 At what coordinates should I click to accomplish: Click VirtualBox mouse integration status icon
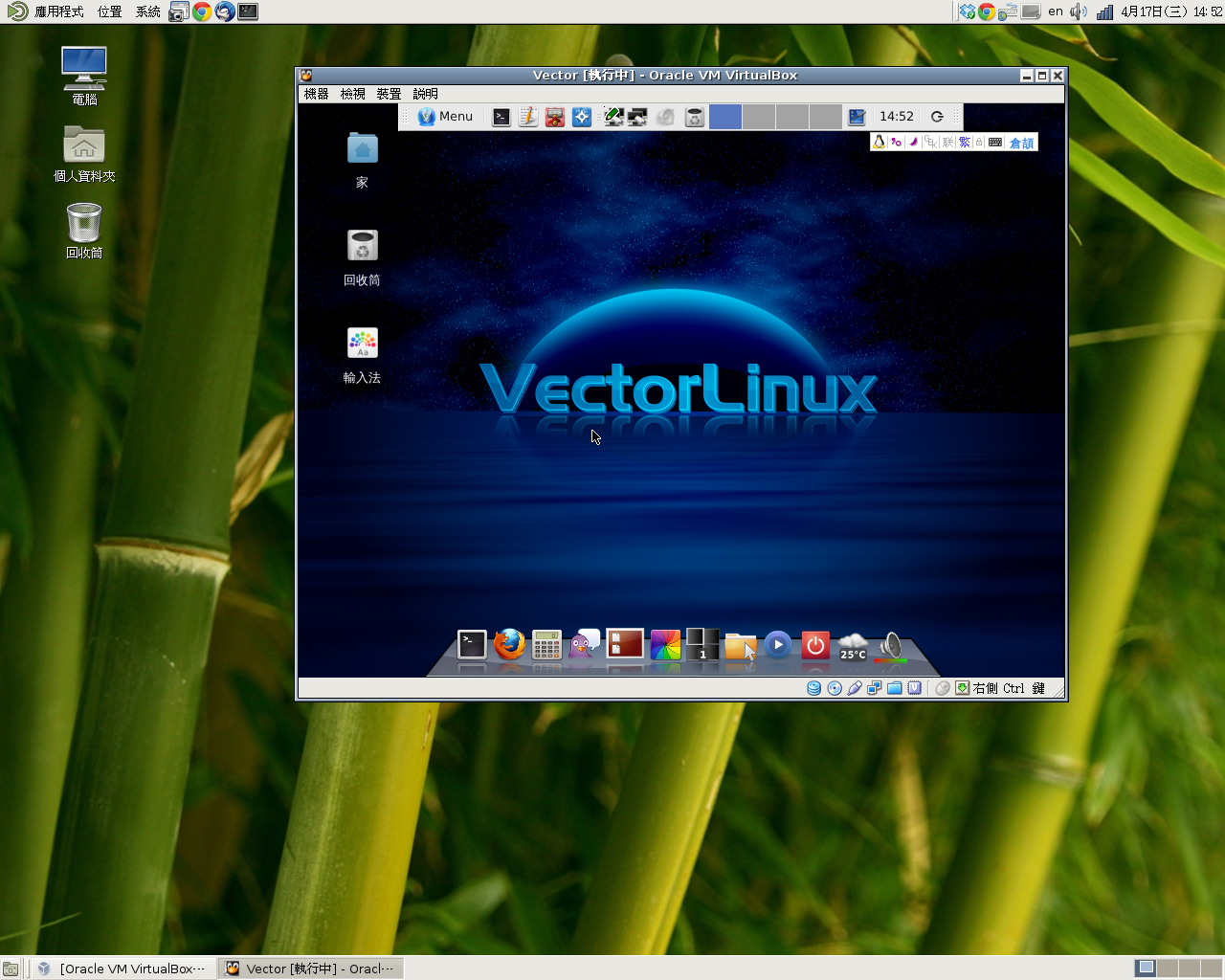click(943, 688)
